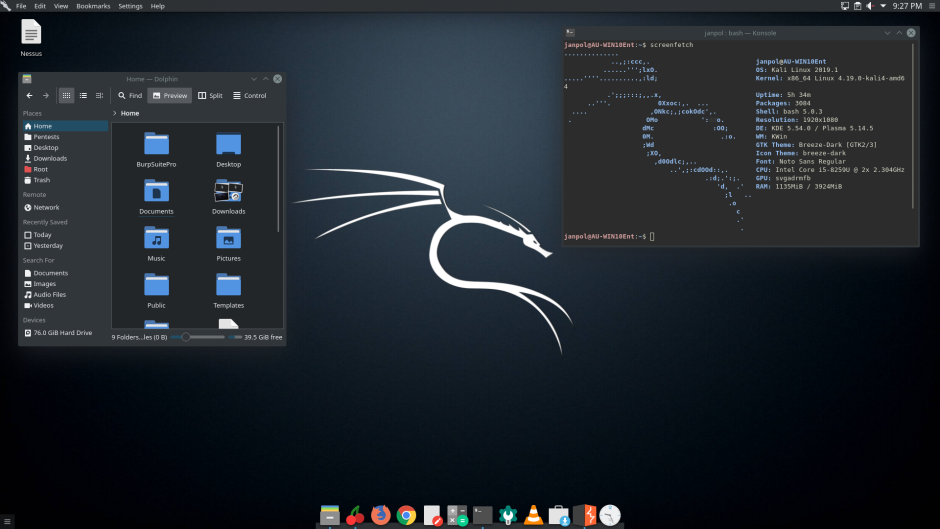Launch Burp Suite from the dock
This screenshot has width=940, height=529.
[x=585, y=515]
